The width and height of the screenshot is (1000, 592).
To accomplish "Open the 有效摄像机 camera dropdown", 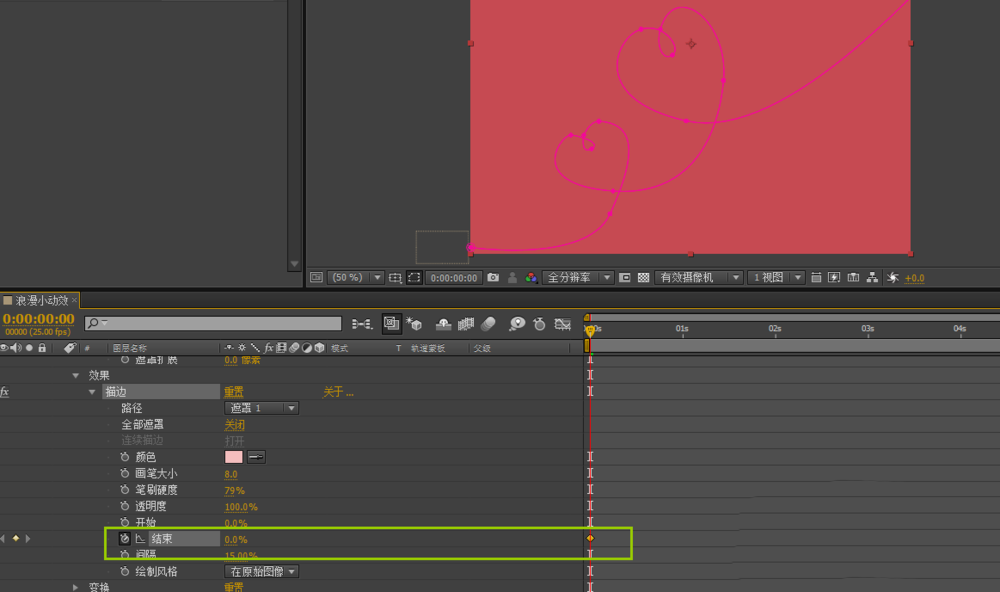I will point(698,278).
